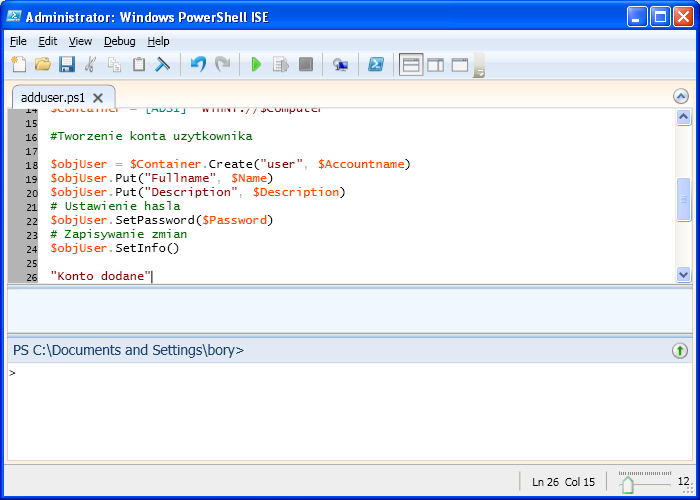The height and width of the screenshot is (500, 700).
Task: Click comment '# Ustawienie hasla'
Action: (115, 206)
